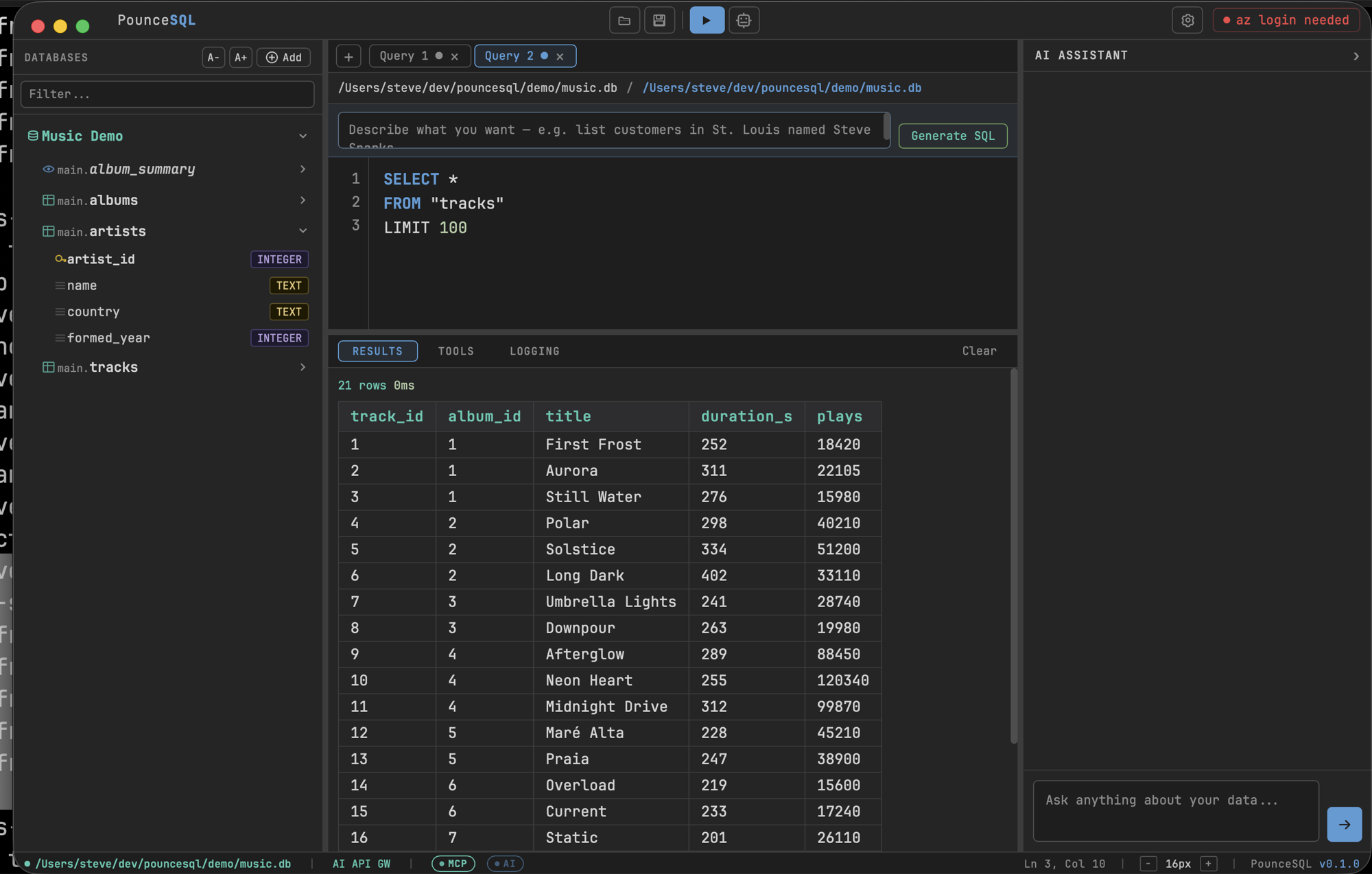Click the database icon beside Music Demo
1372x874 pixels.
coord(33,136)
